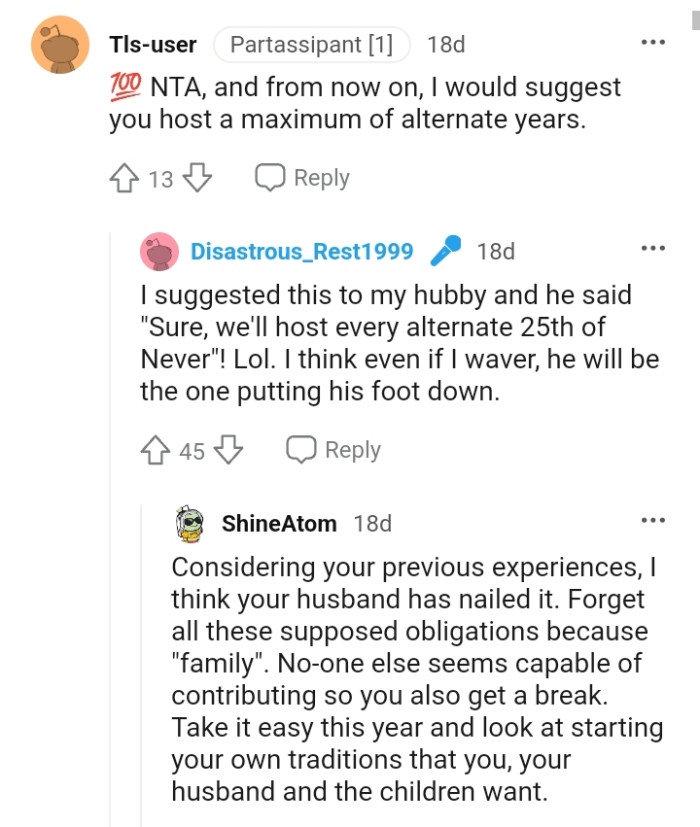Click the blue microphone flair beside Disastrous_Rest1999
Image resolution: width=700 pixels, height=827 pixels.
(446, 251)
